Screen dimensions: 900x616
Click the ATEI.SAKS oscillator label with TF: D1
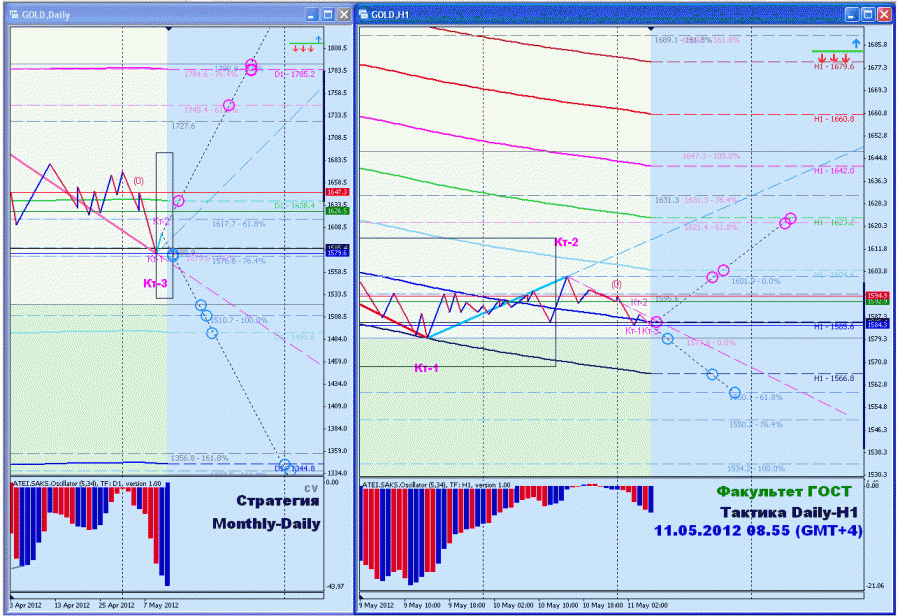click(87, 484)
